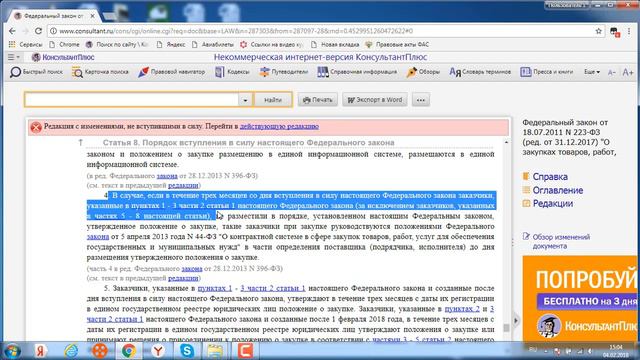Viewport: 640px width, 360px height.
Task: Click the document search input field
Action: coord(131,100)
